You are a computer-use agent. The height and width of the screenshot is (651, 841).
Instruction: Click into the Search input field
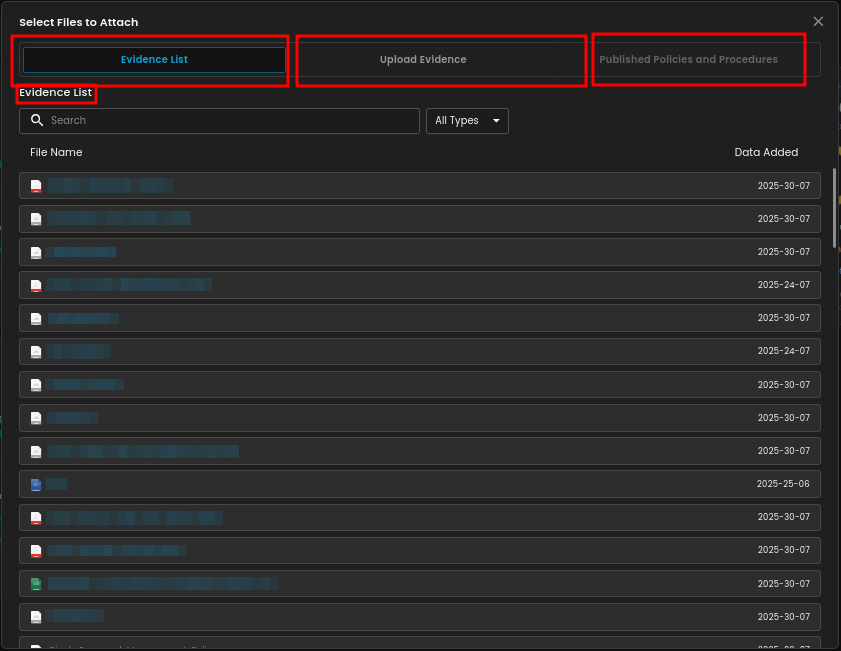(230, 121)
